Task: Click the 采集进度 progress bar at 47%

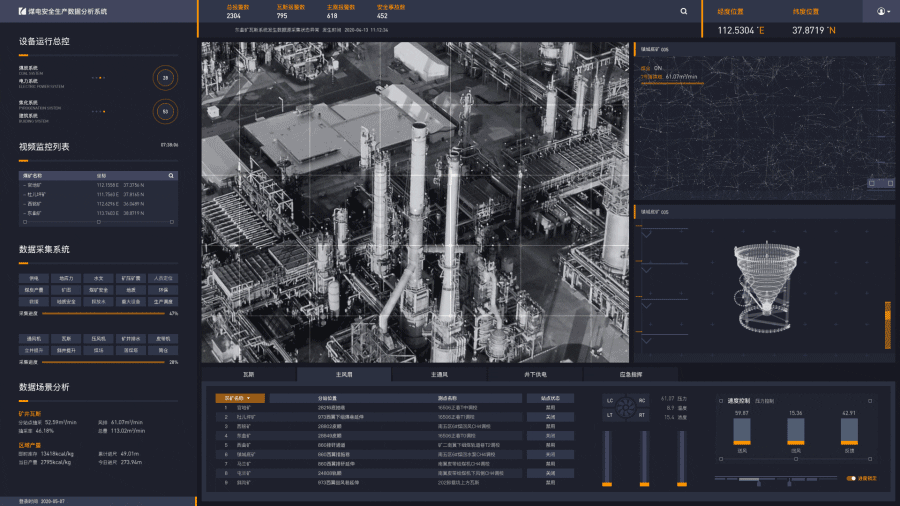Action: click(103, 313)
